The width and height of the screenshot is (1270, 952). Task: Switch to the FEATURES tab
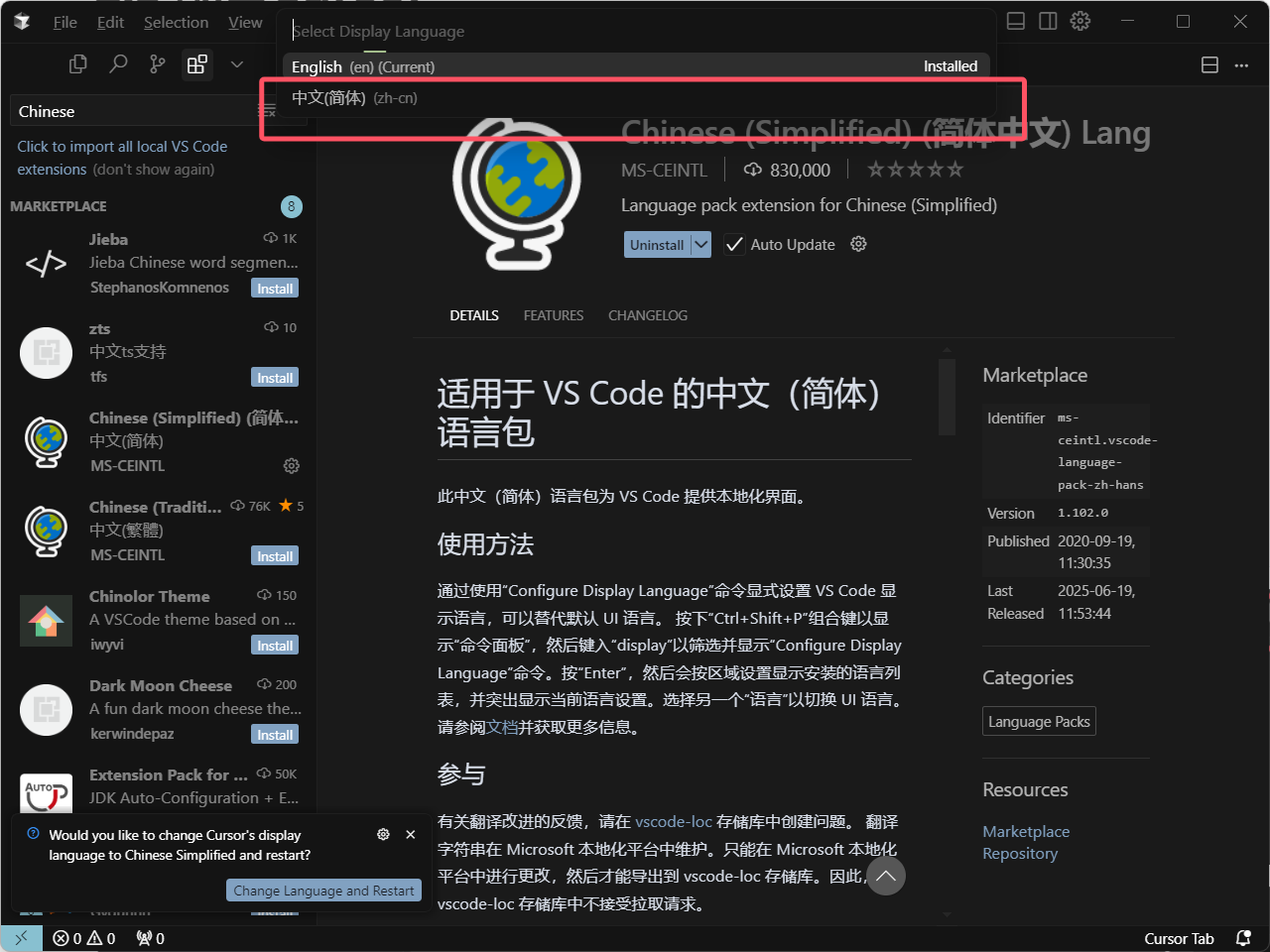[x=553, y=315]
